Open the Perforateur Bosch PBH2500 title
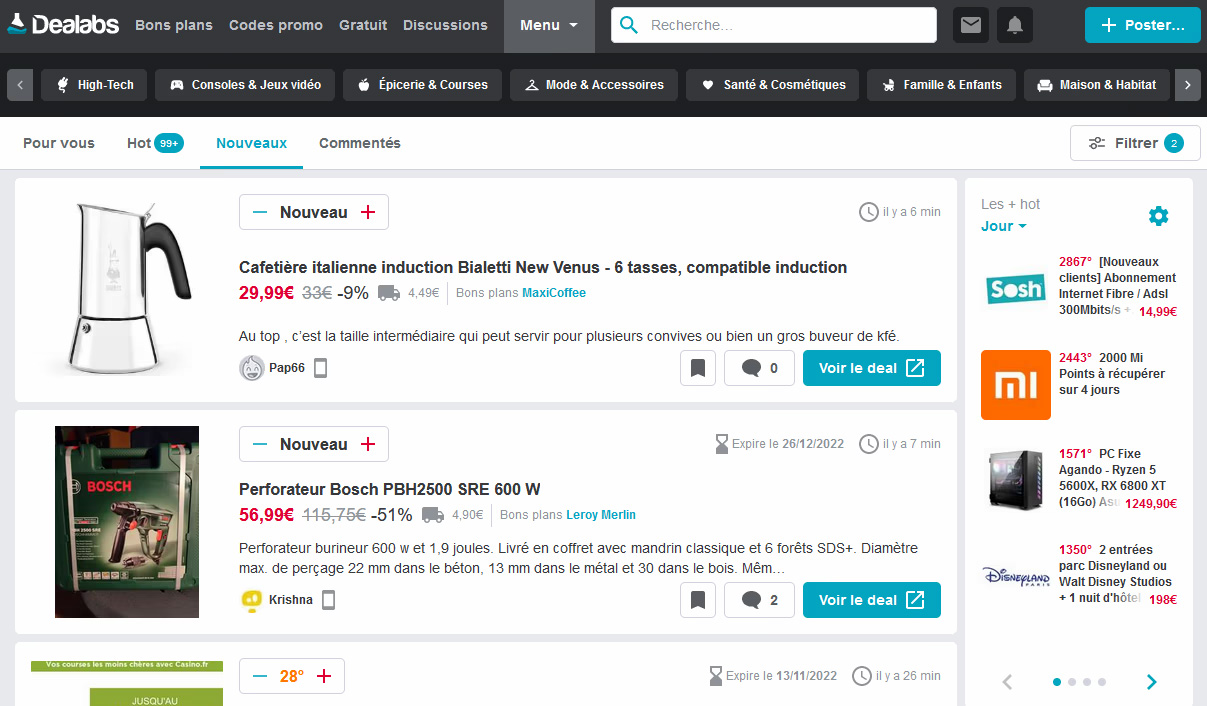This screenshot has width=1207, height=706. [390, 489]
